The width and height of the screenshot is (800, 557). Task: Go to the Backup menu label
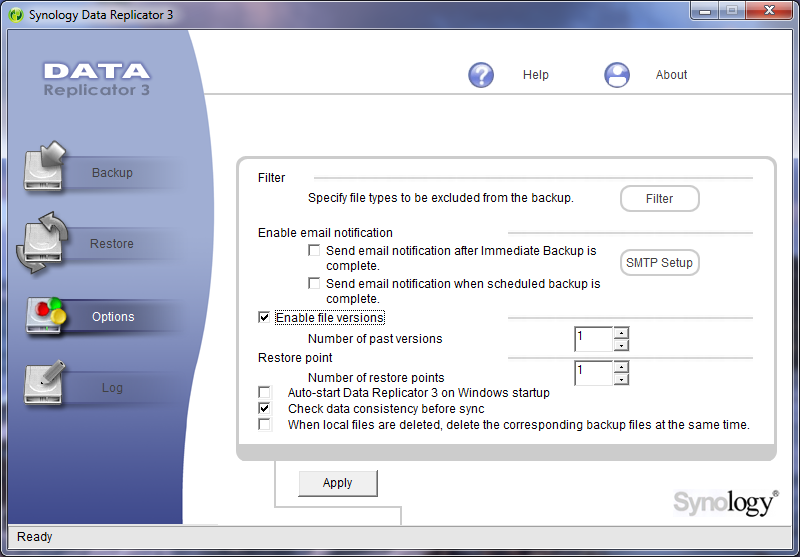(x=112, y=172)
